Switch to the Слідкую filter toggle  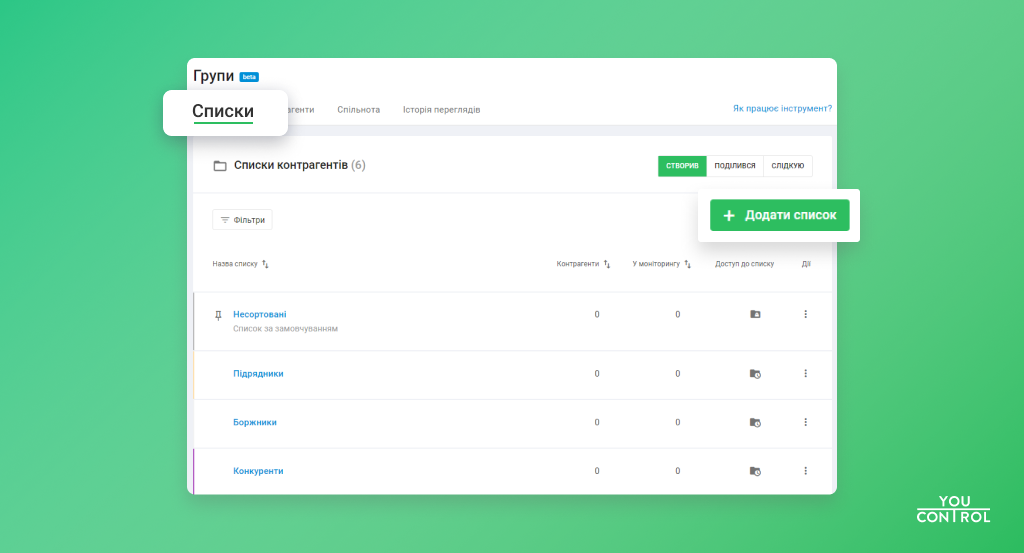click(788, 166)
